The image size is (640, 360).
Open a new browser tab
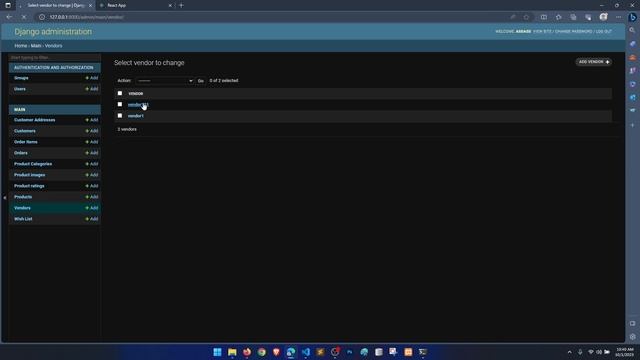tap(181, 5)
